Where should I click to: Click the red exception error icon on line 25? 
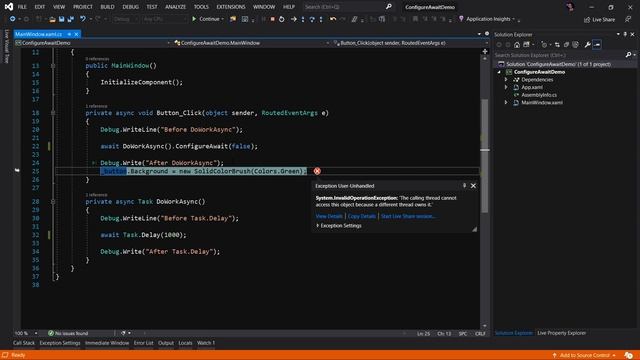317,171
